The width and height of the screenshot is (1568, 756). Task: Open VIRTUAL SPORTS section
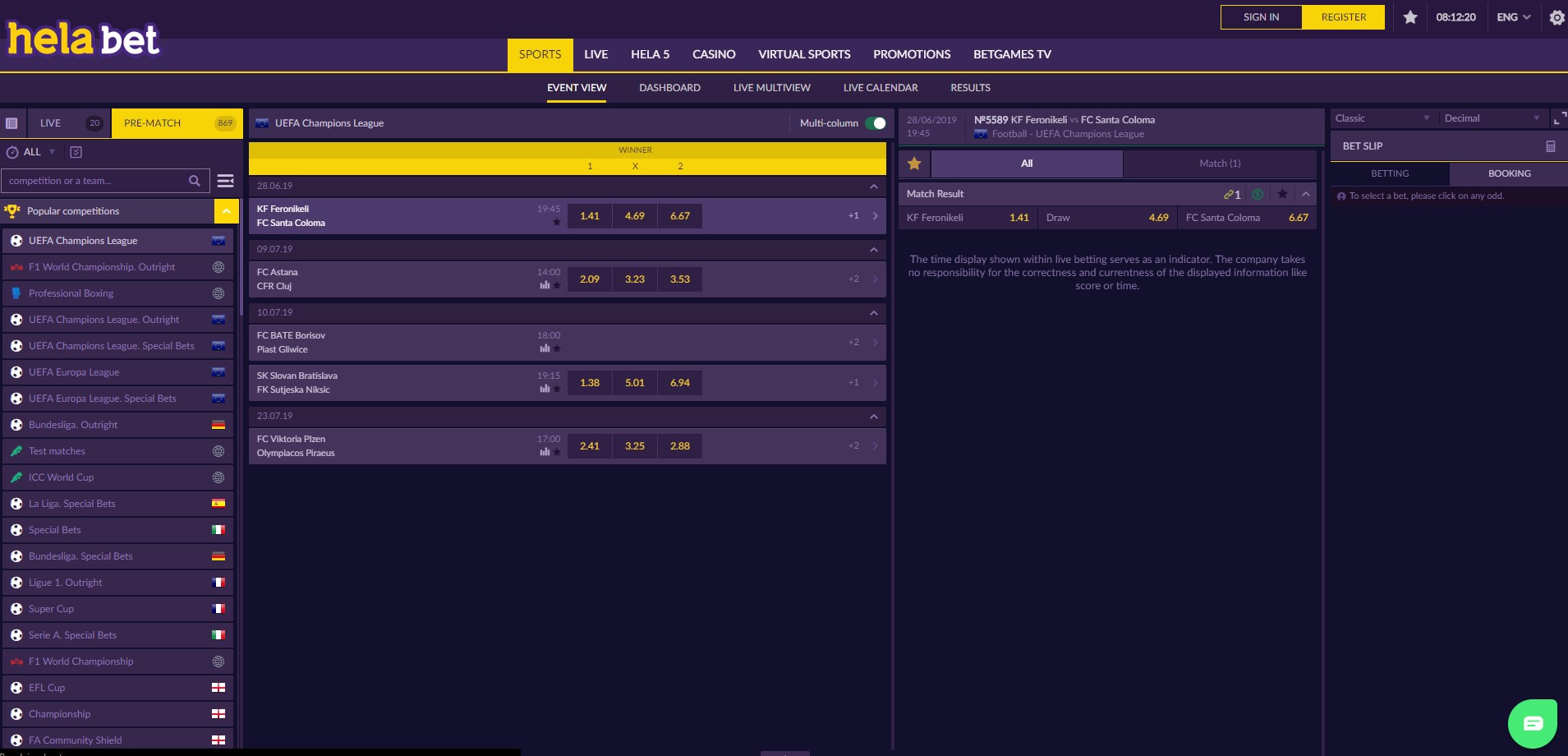[x=804, y=55]
